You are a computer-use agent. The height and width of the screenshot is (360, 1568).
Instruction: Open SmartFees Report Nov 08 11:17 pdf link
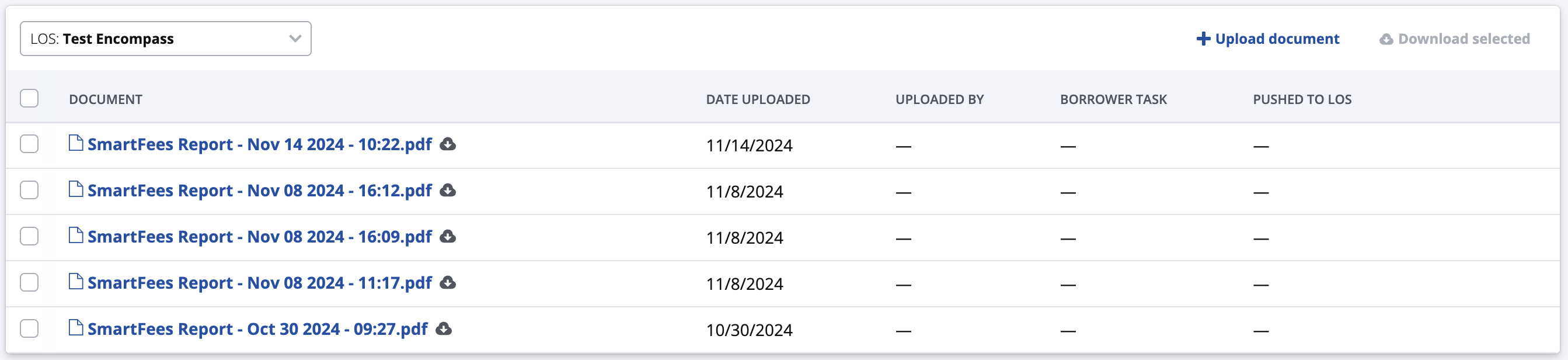pyautogui.click(x=259, y=283)
